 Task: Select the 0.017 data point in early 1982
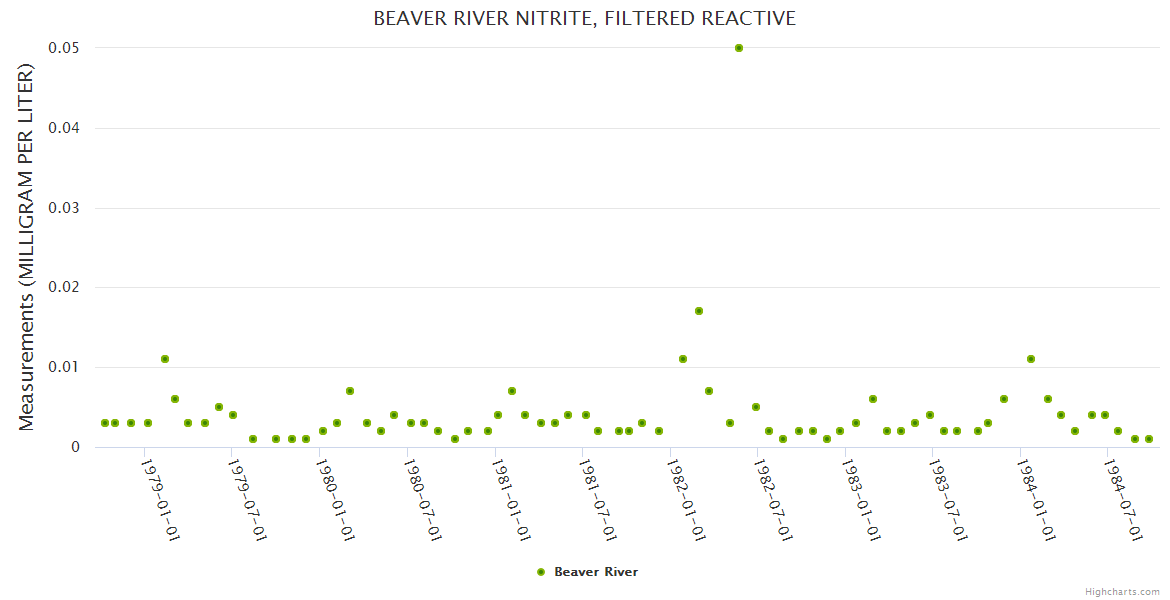click(x=699, y=311)
